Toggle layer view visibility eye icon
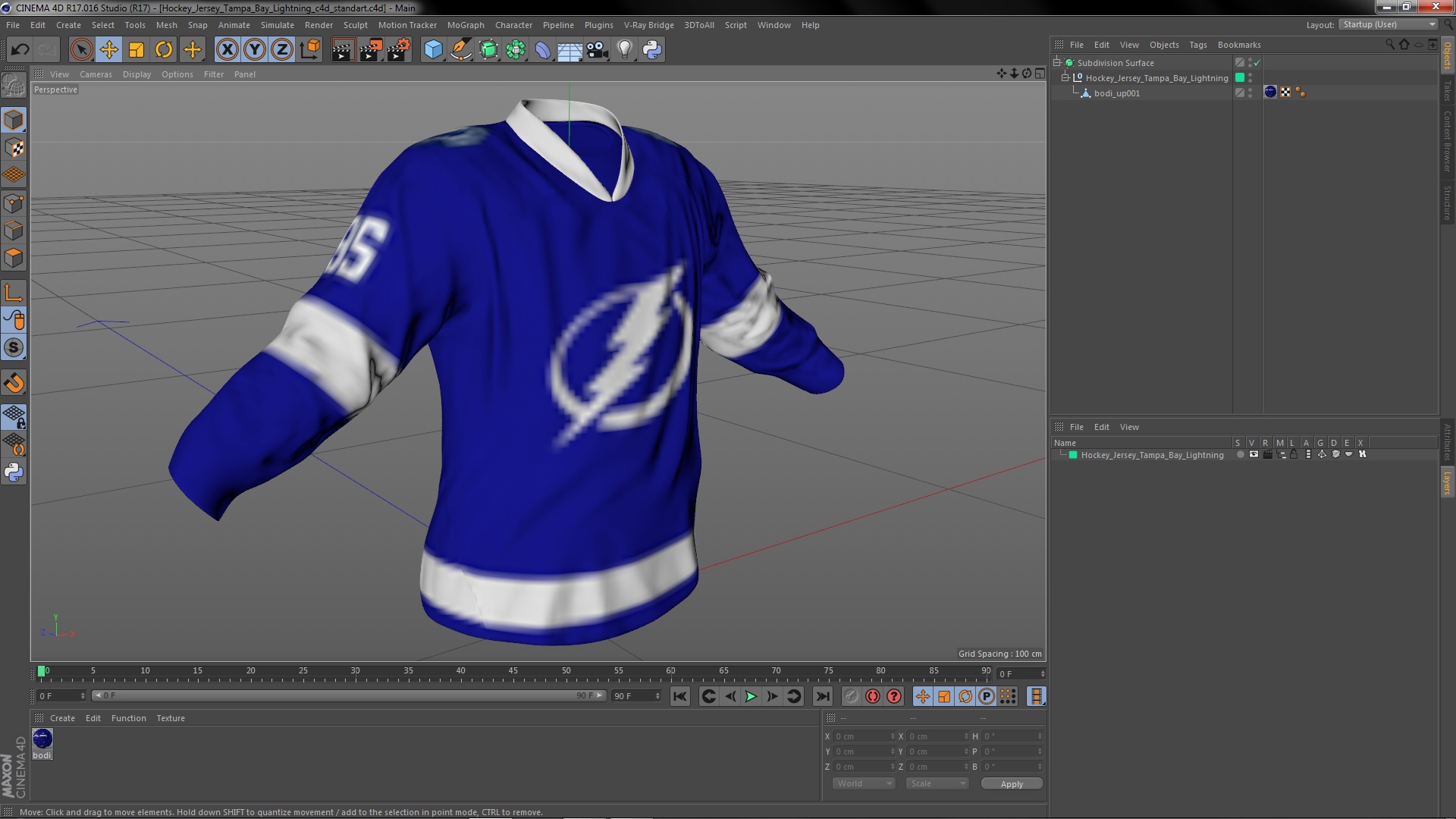 1254,455
